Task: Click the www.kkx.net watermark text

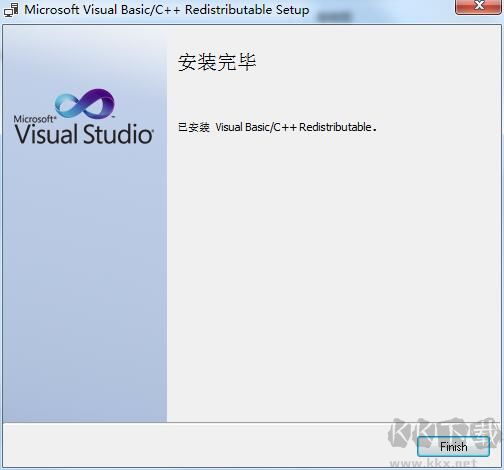Action: click(433, 463)
